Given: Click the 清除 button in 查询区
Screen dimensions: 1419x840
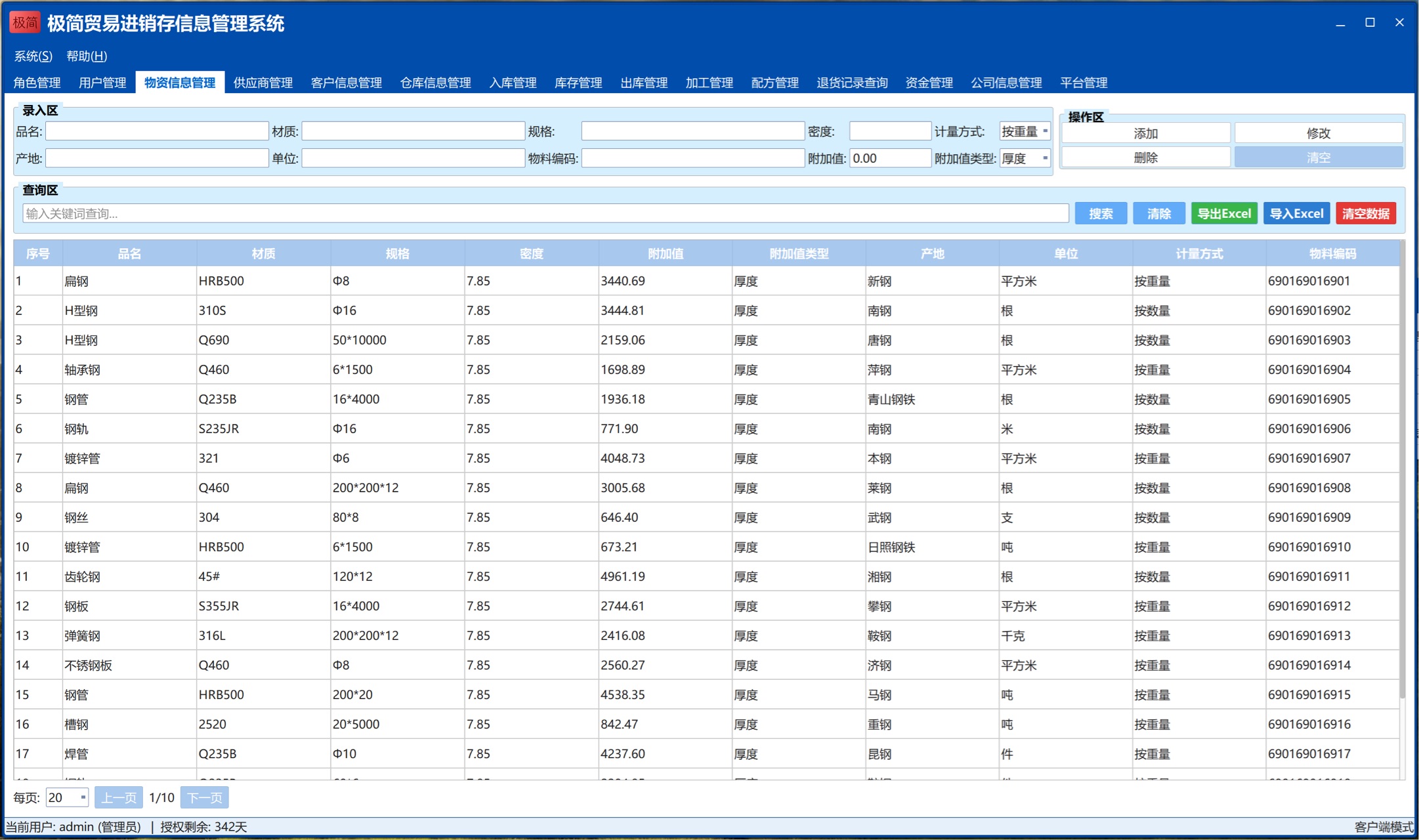Looking at the screenshot, I should (x=1159, y=213).
